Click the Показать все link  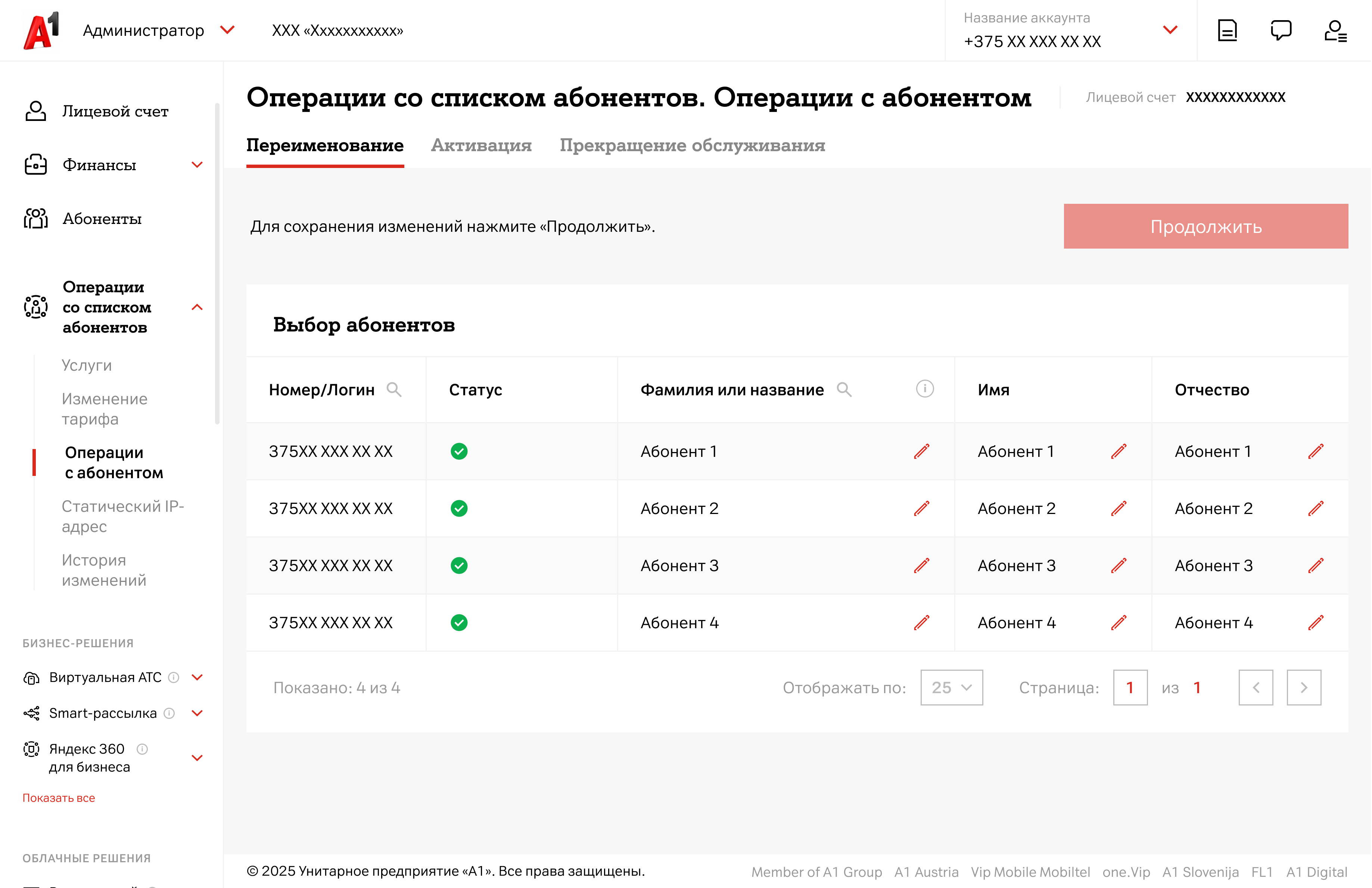pyautogui.click(x=59, y=798)
